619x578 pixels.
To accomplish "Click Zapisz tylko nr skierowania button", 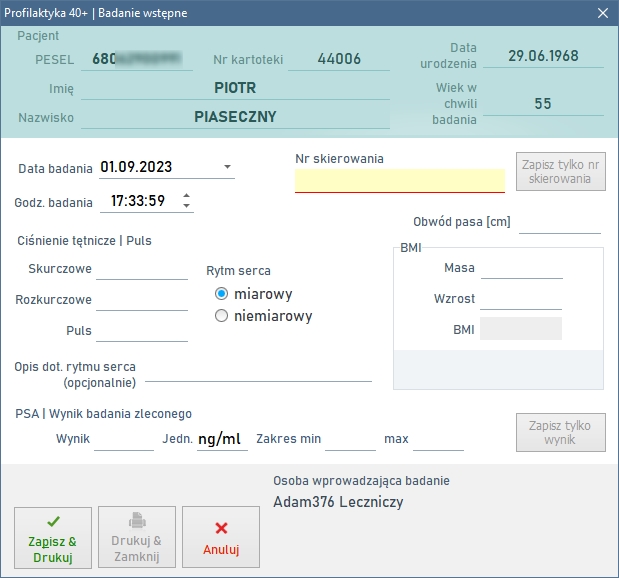I will pyautogui.click(x=561, y=172).
